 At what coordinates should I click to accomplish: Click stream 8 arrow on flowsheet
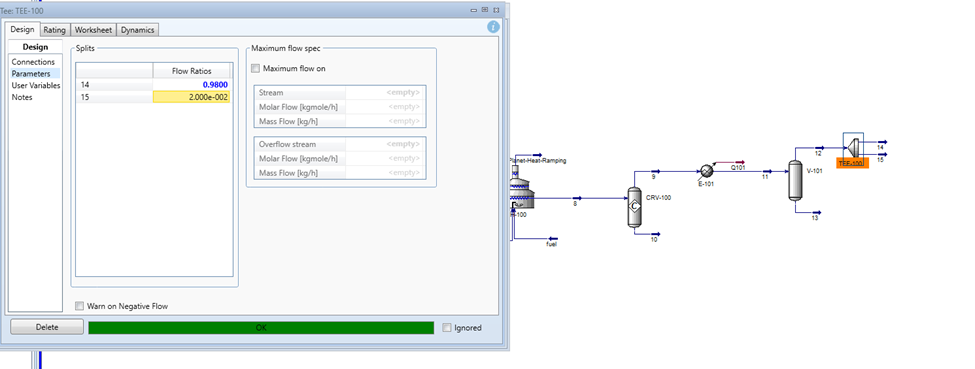576,199
